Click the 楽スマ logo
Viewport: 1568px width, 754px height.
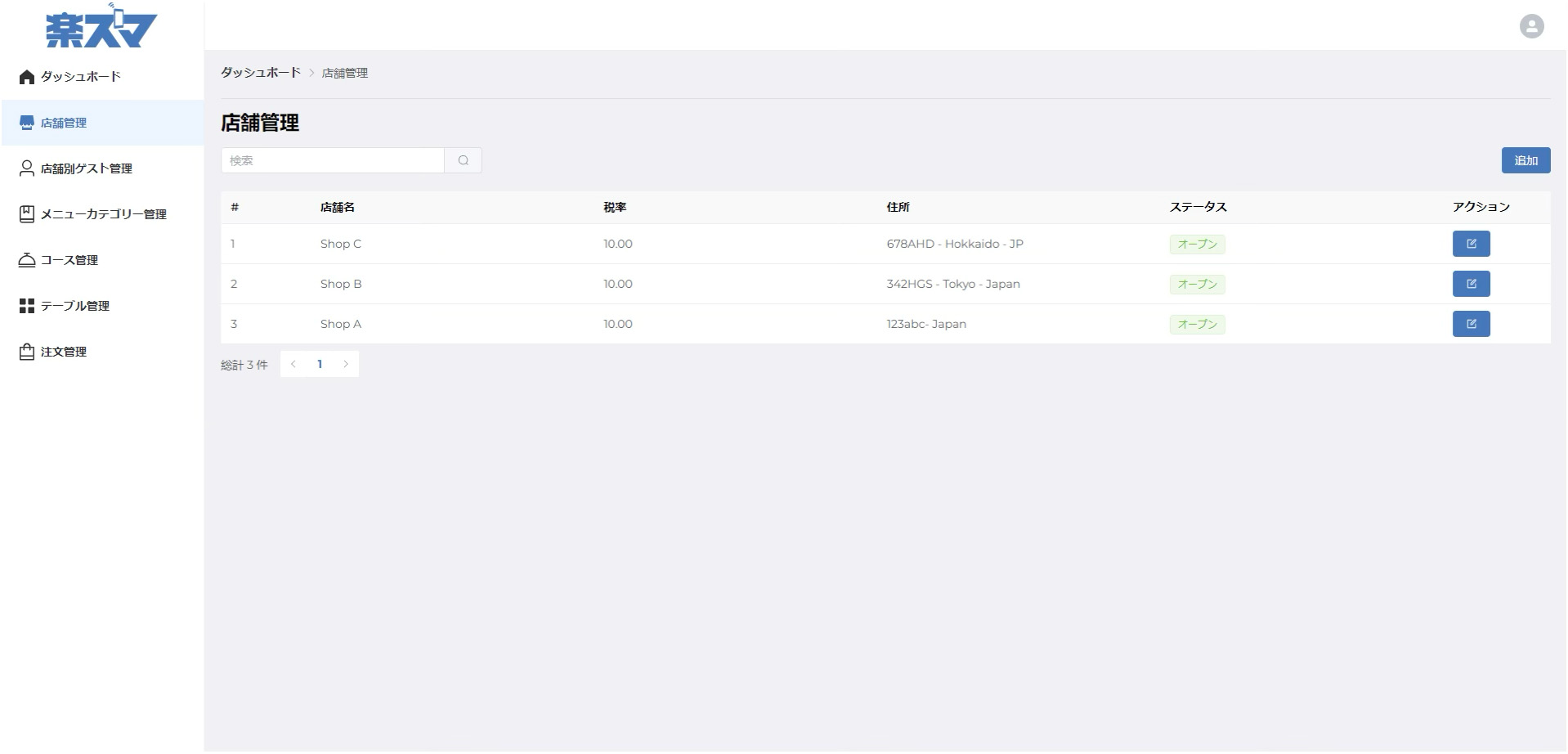click(x=101, y=28)
